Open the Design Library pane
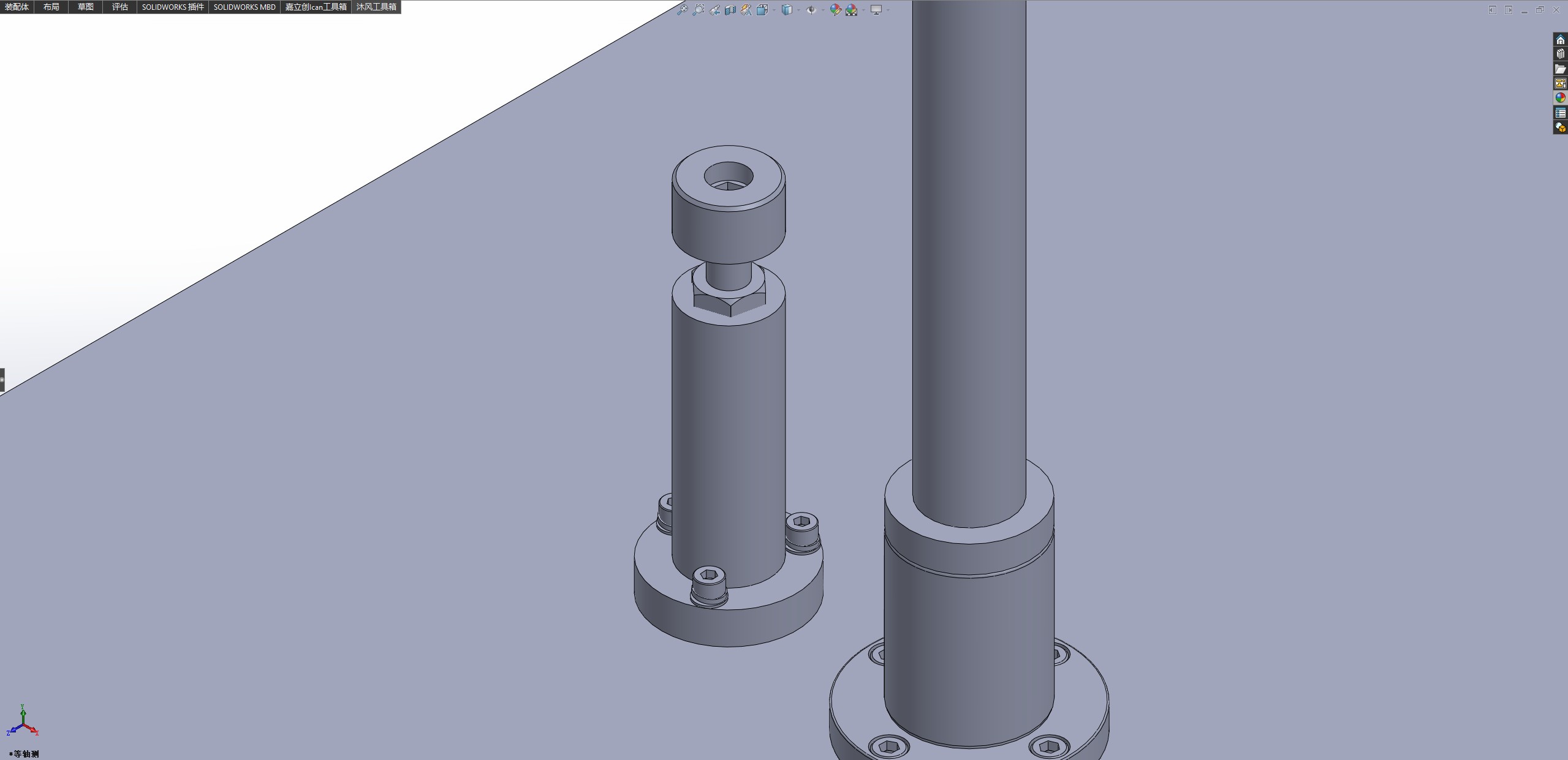The image size is (1568, 760). [1560, 55]
